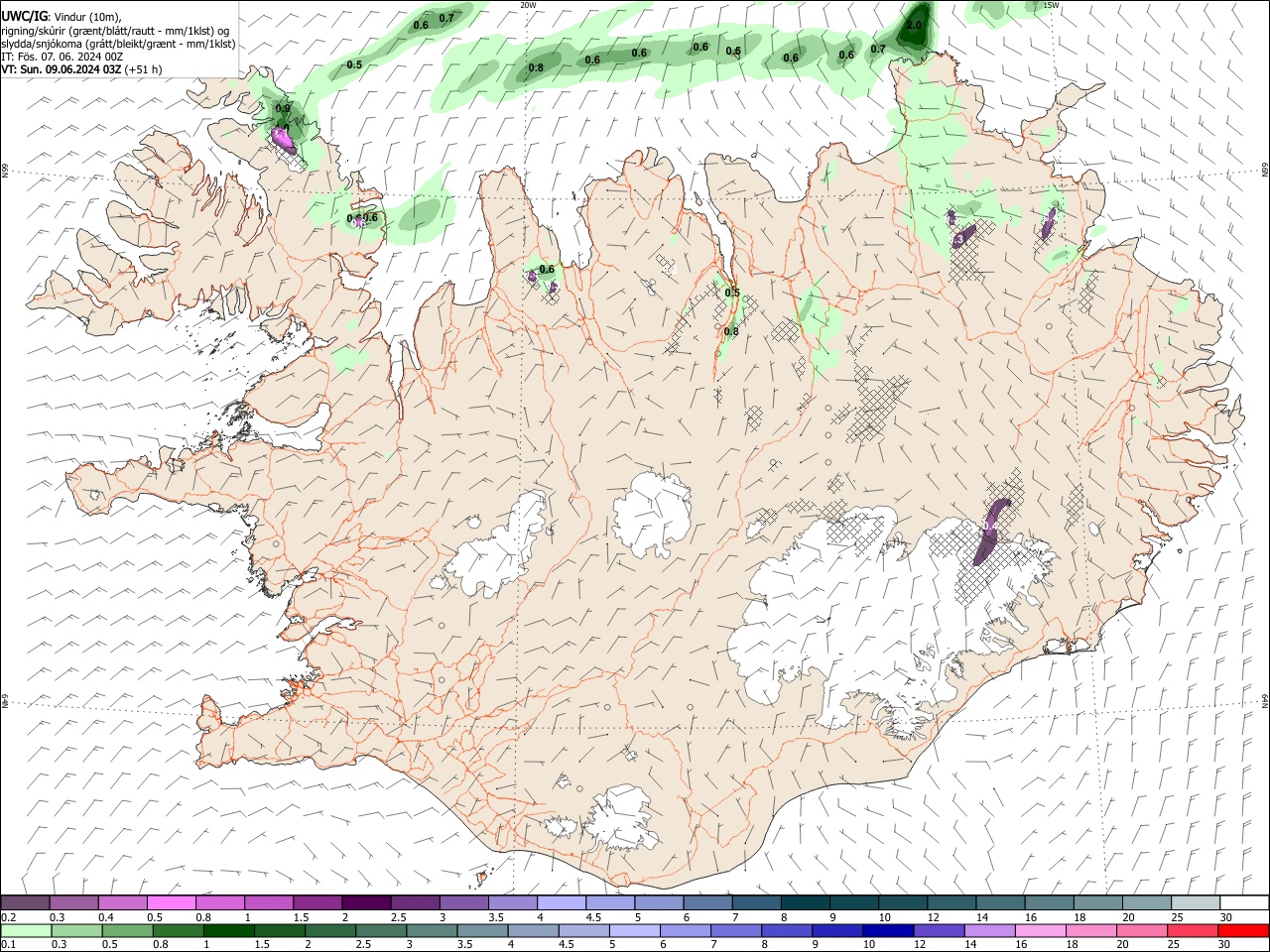This screenshot has height=952, width=1270.
Task: Click the 2.0 precipitation value on dark green
Action: point(915,26)
